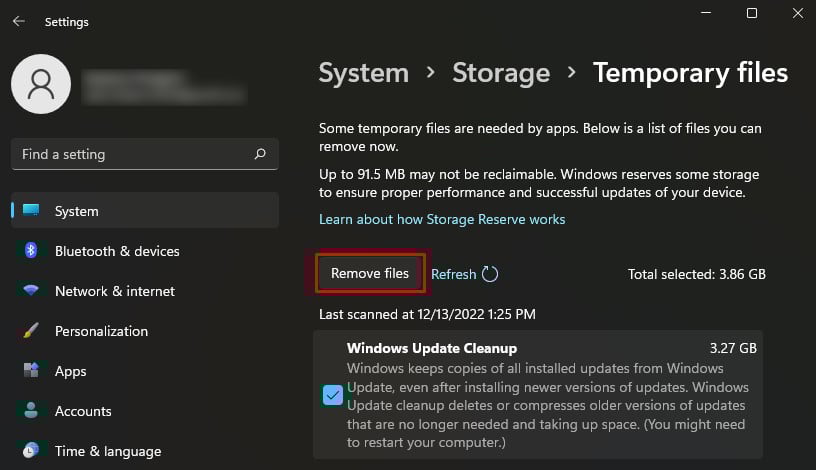Navigate to System in breadcrumb
Viewport: 816px width, 470px height.
tap(363, 73)
